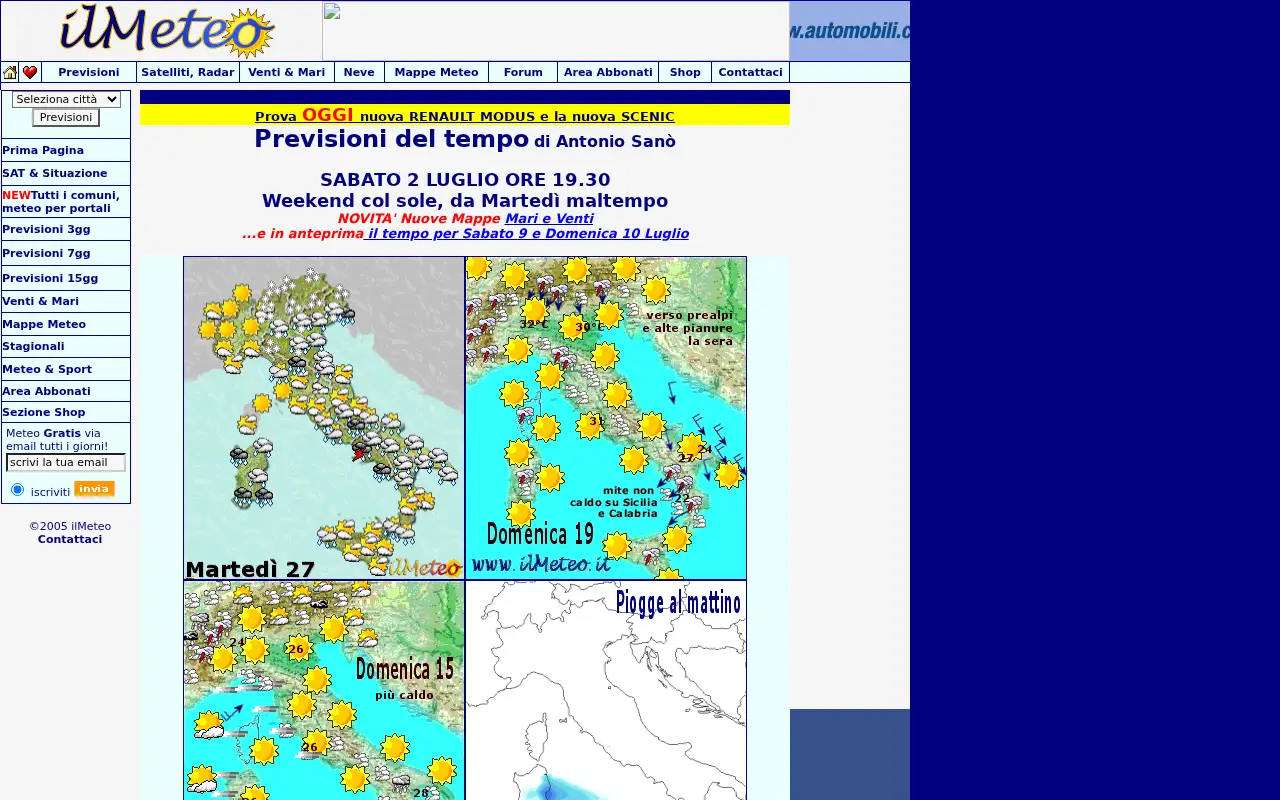Viewport: 1280px width, 800px height.
Task: Focus the 'scrivi la tua email' field
Action: (x=66, y=462)
